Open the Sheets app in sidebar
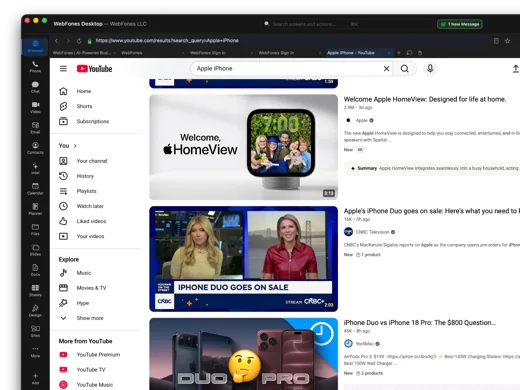 pos(35,290)
